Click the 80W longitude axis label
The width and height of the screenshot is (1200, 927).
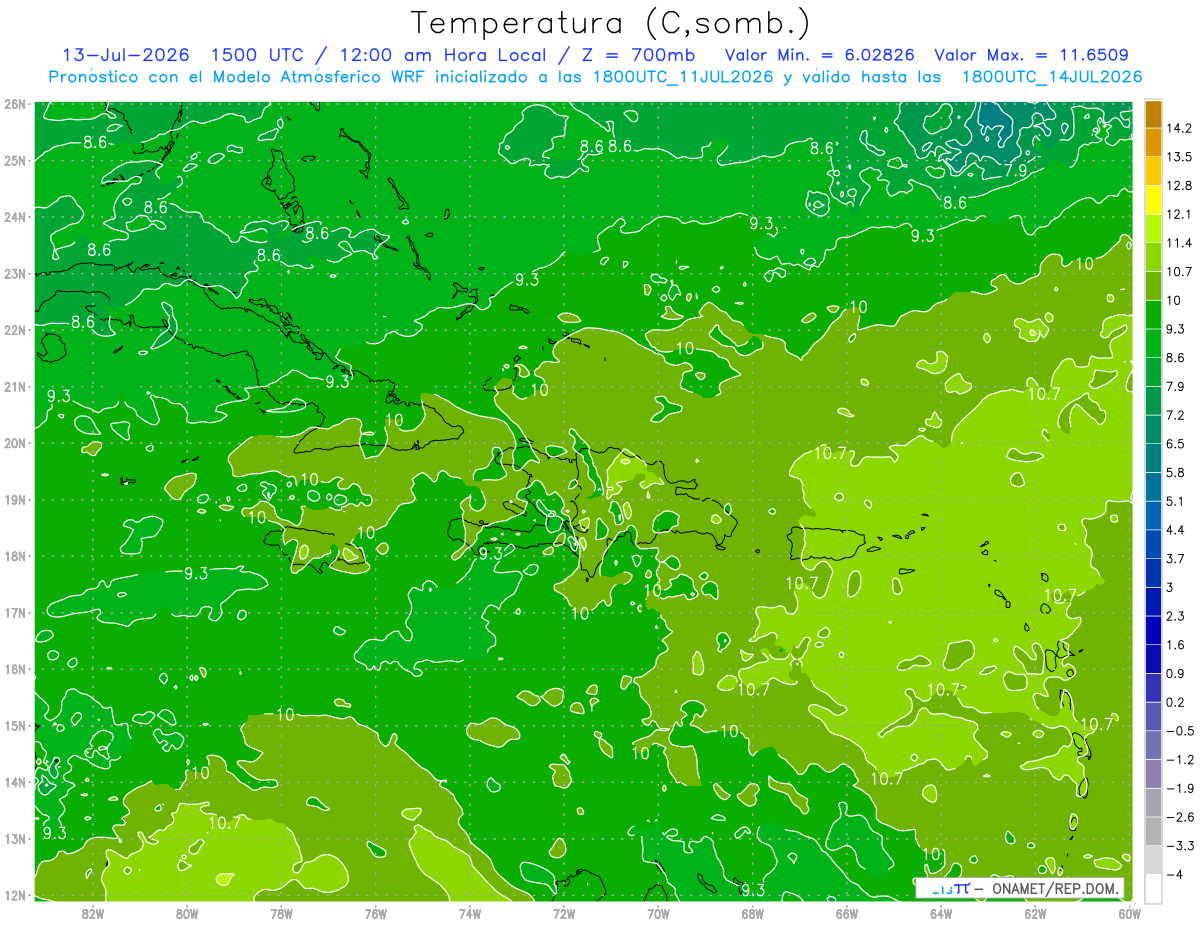tap(187, 913)
